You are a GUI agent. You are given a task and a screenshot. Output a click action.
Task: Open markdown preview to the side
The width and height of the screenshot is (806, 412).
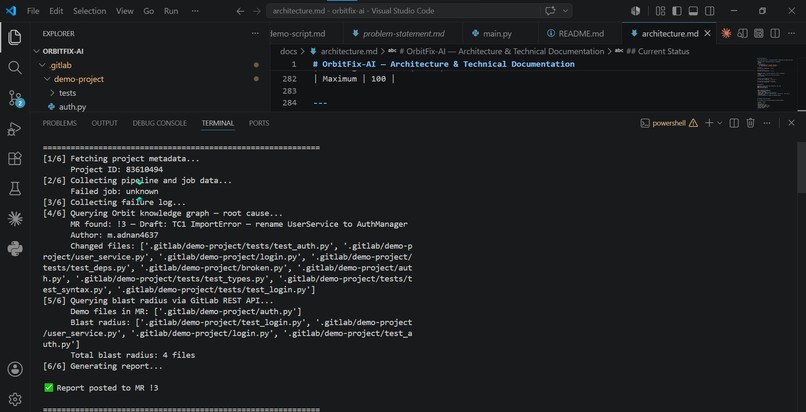(x=742, y=33)
